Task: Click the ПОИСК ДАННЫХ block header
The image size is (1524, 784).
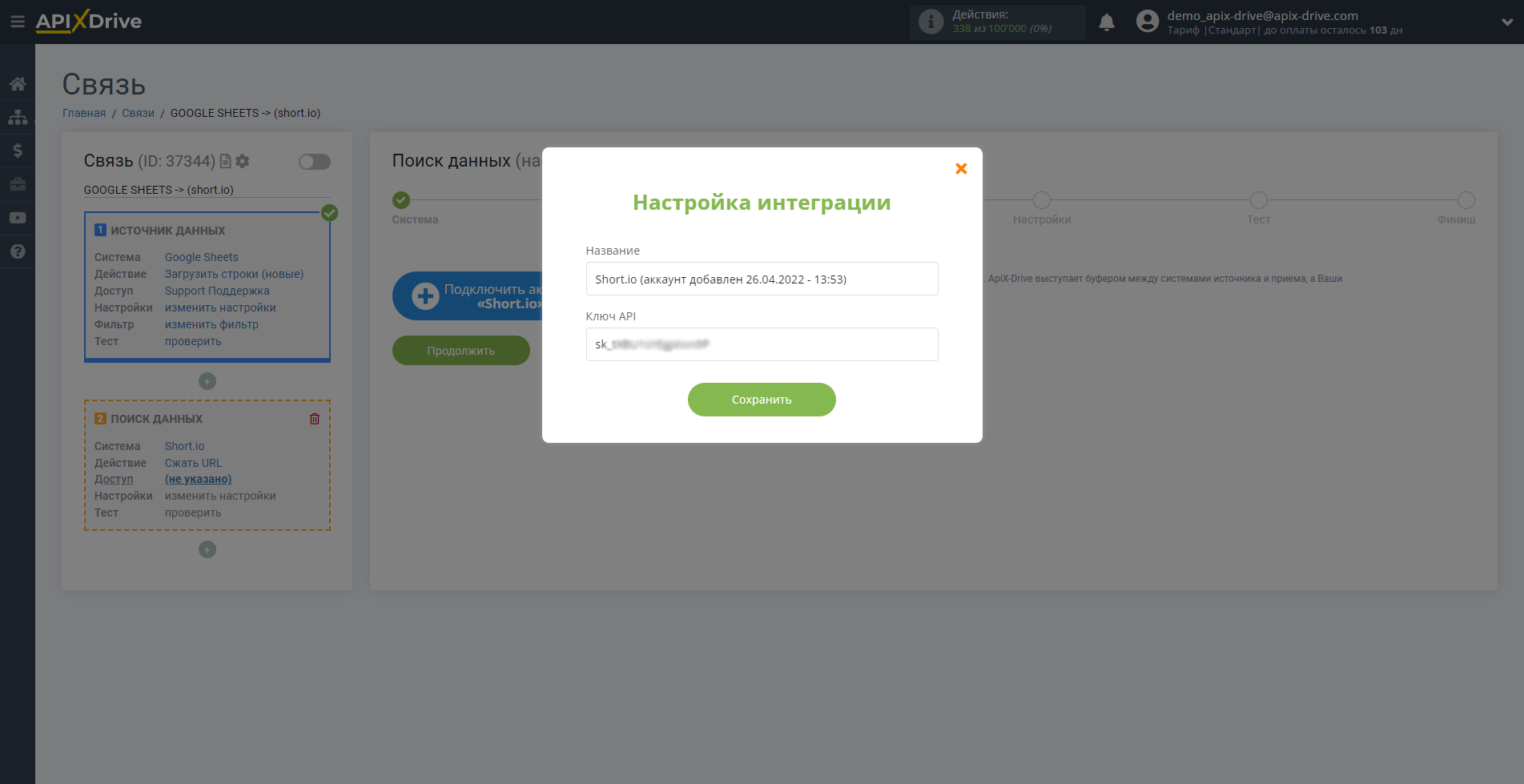Action: (156, 419)
